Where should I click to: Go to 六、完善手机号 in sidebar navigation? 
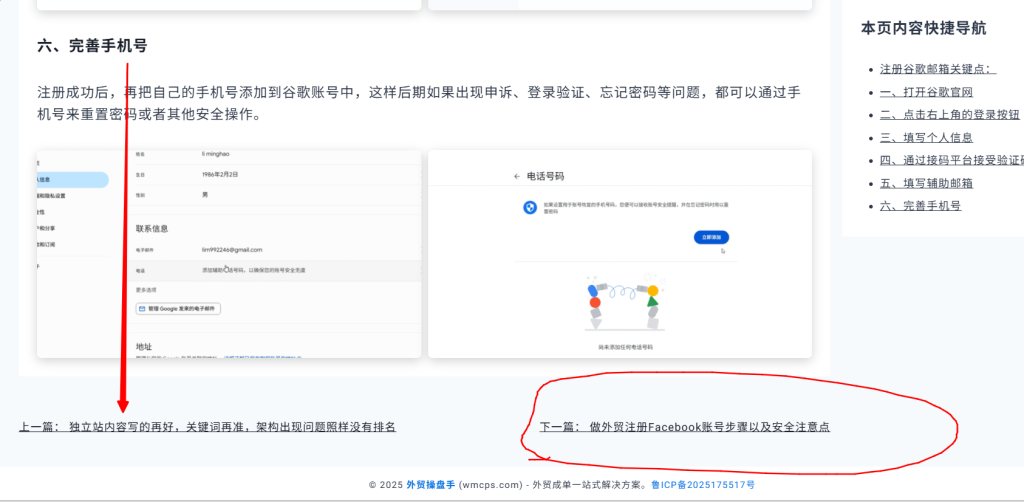[x=920, y=206]
